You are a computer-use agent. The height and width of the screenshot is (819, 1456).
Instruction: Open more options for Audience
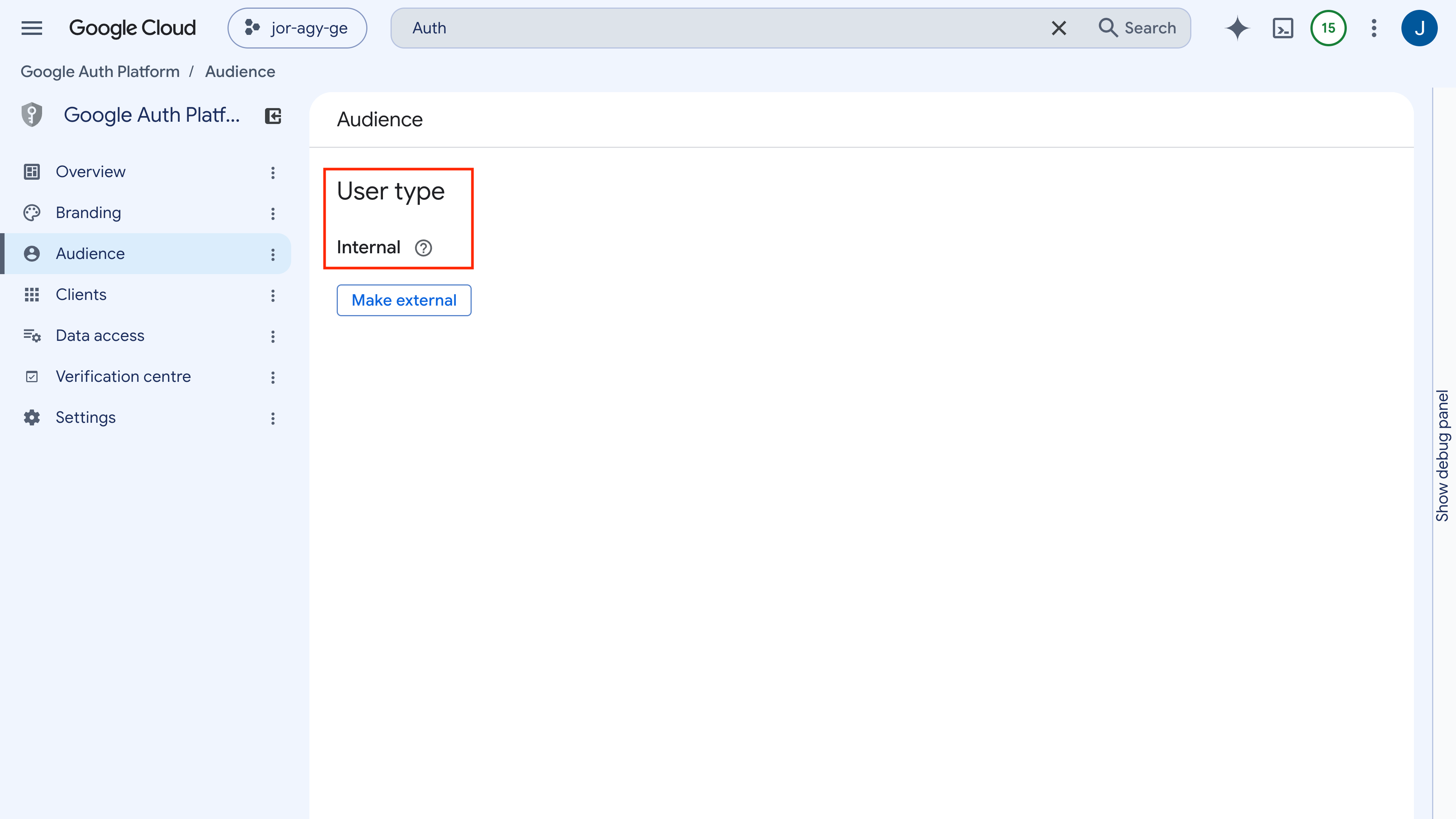point(273,254)
